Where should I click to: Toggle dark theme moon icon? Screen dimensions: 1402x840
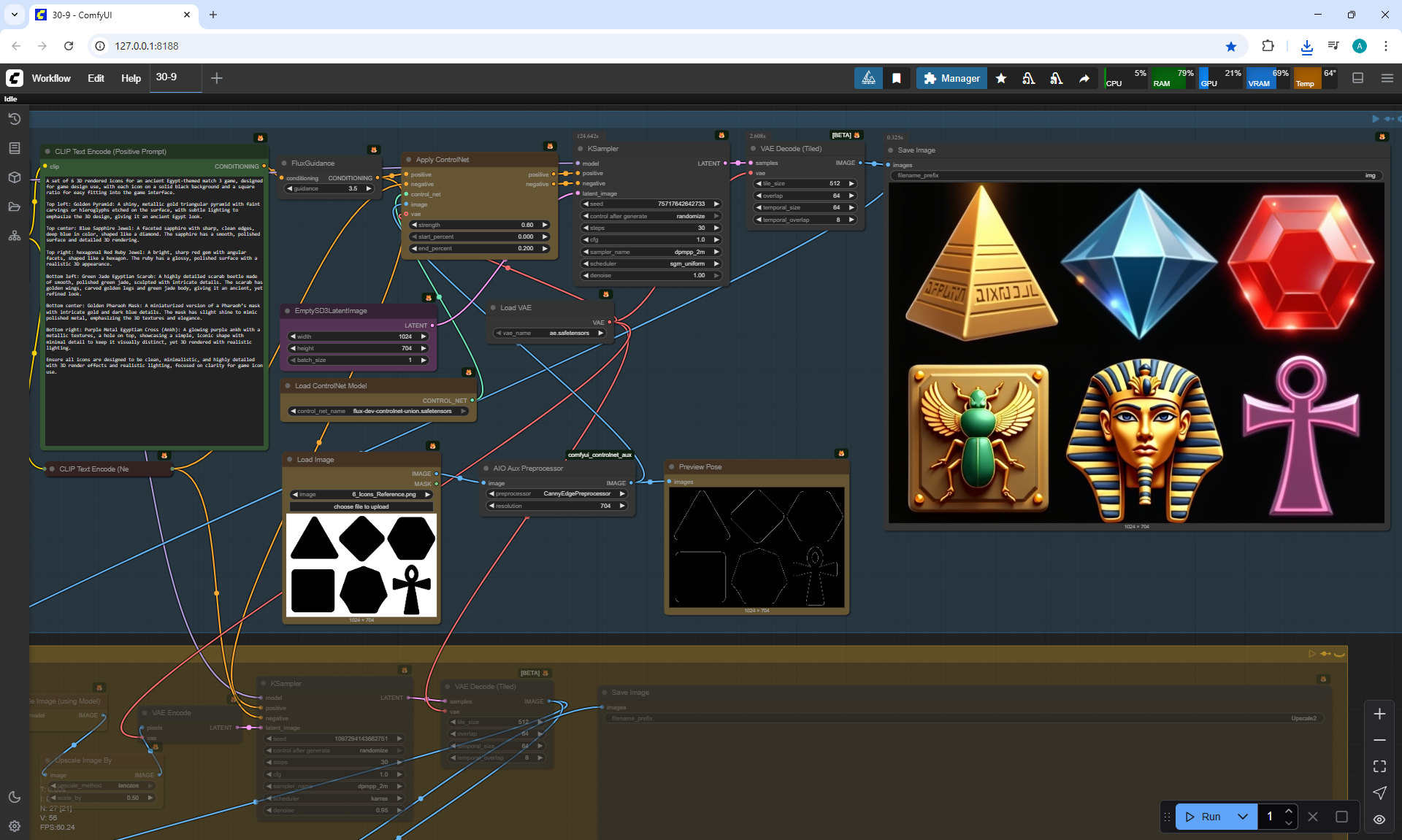[x=14, y=797]
